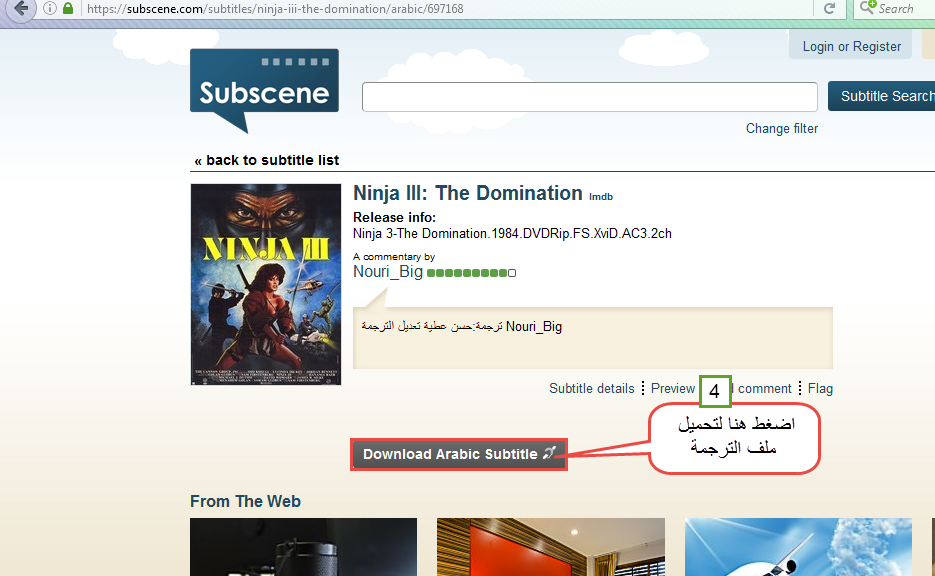Screen dimensions: 935x576
Task: Open the Imdb link
Action: point(600,197)
